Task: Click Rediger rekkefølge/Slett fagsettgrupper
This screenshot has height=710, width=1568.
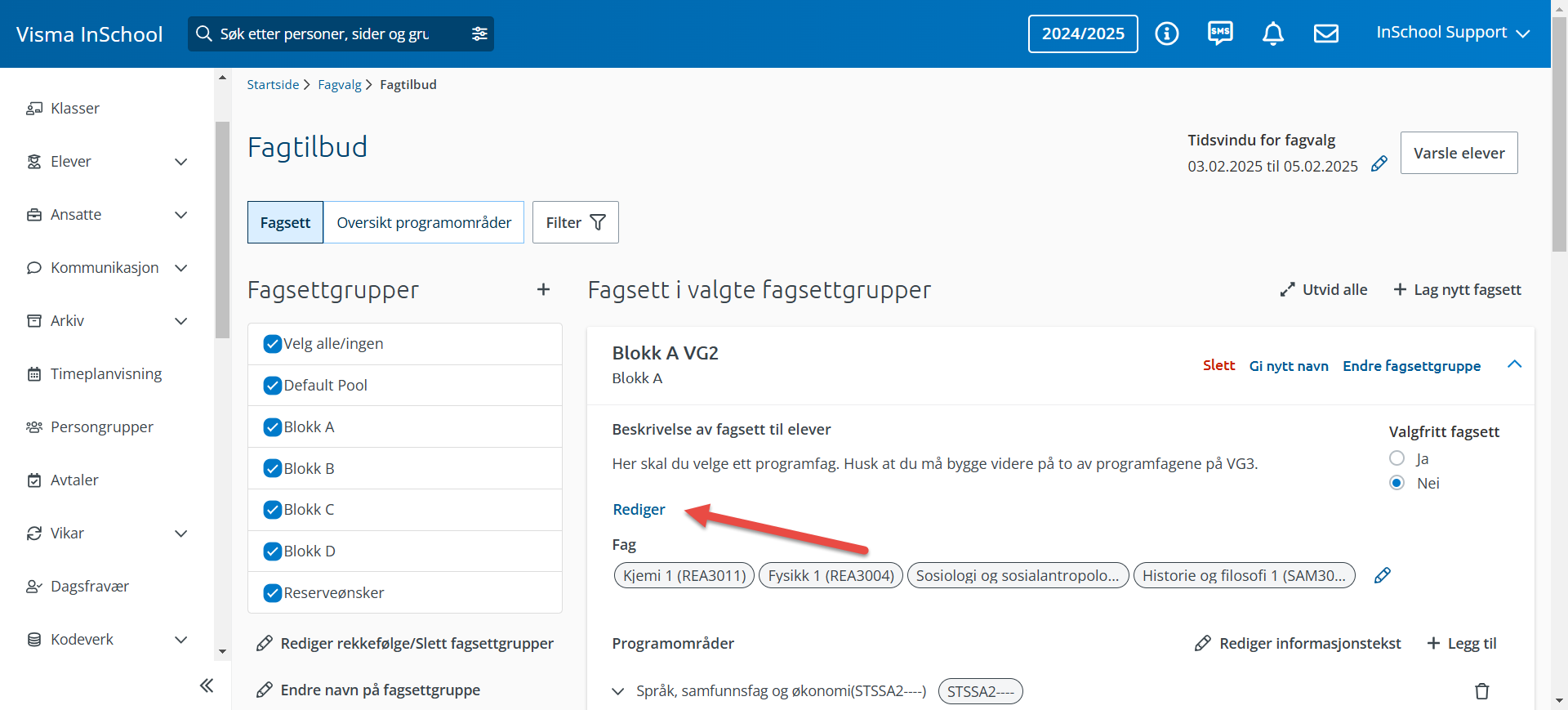Action: coord(404,644)
